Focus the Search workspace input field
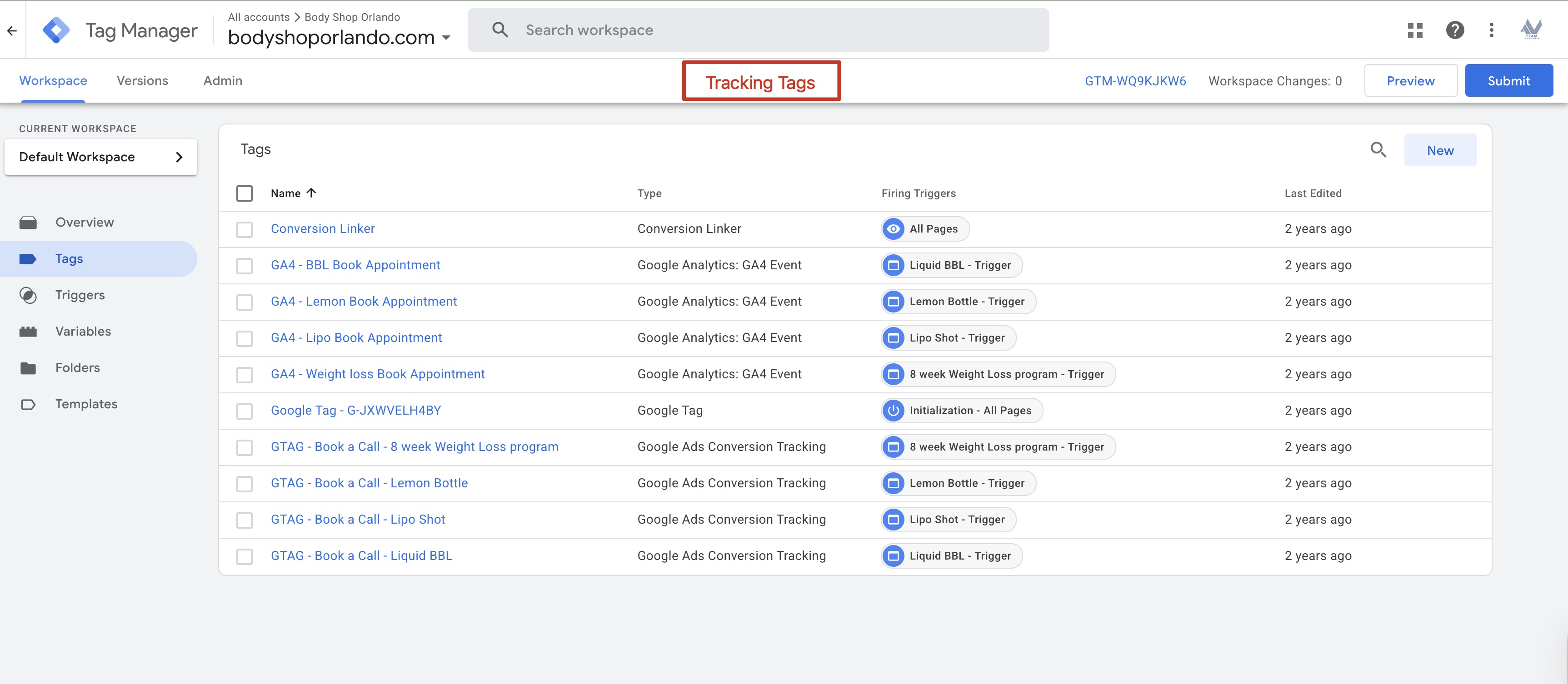1568x684 pixels. point(758,30)
